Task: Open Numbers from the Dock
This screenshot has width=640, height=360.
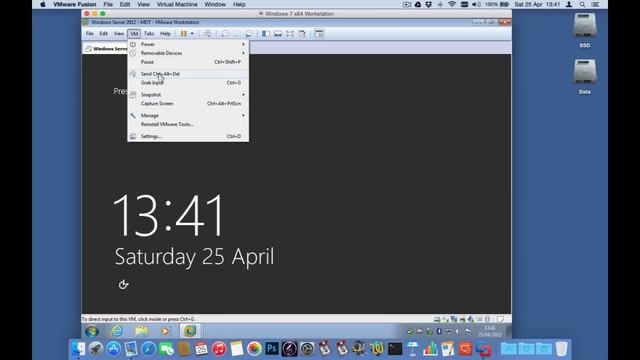Action: pyautogui.click(x=430, y=349)
